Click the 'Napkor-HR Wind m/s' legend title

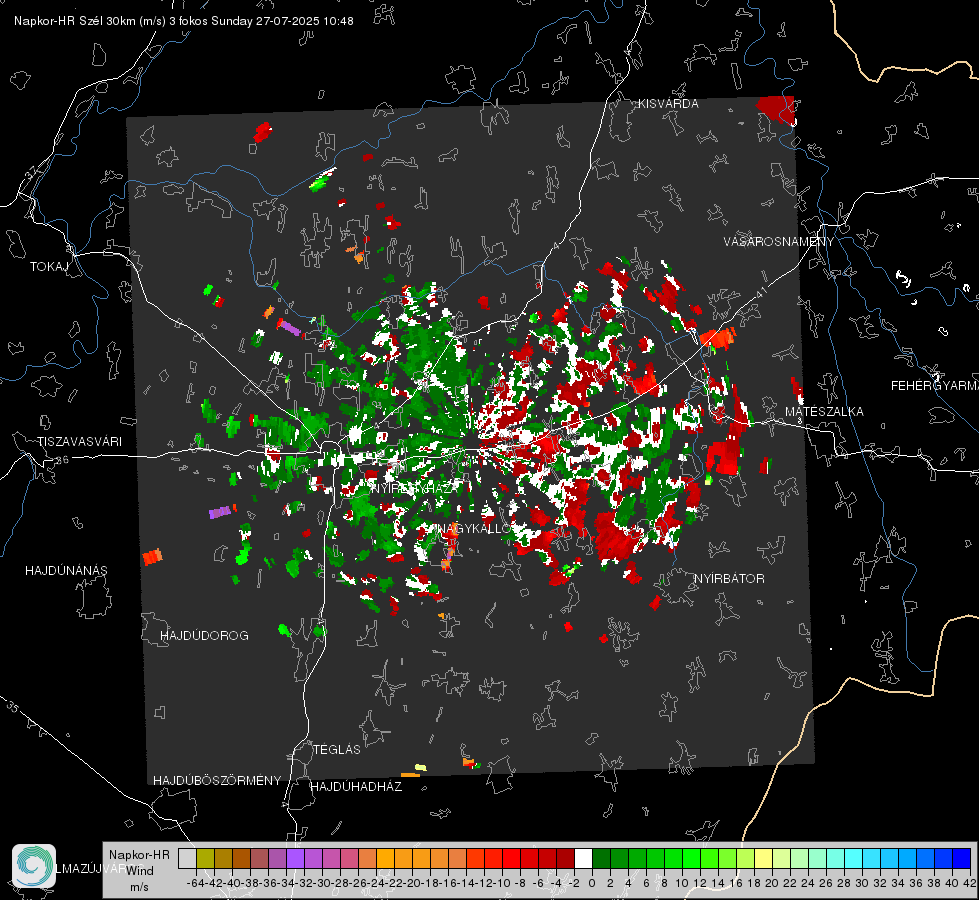point(139,871)
